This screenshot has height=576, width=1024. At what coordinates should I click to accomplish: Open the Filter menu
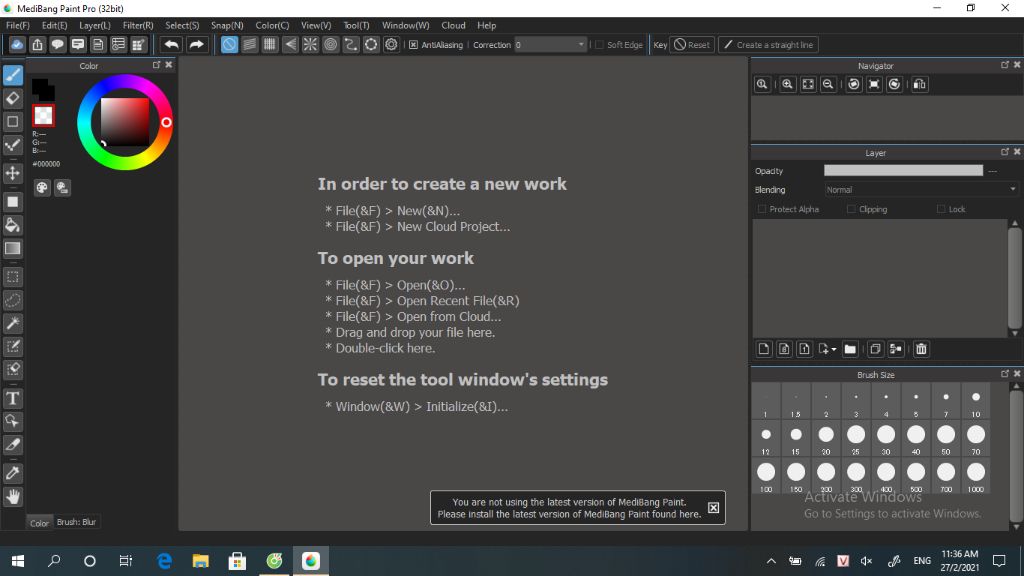(x=138, y=25)
